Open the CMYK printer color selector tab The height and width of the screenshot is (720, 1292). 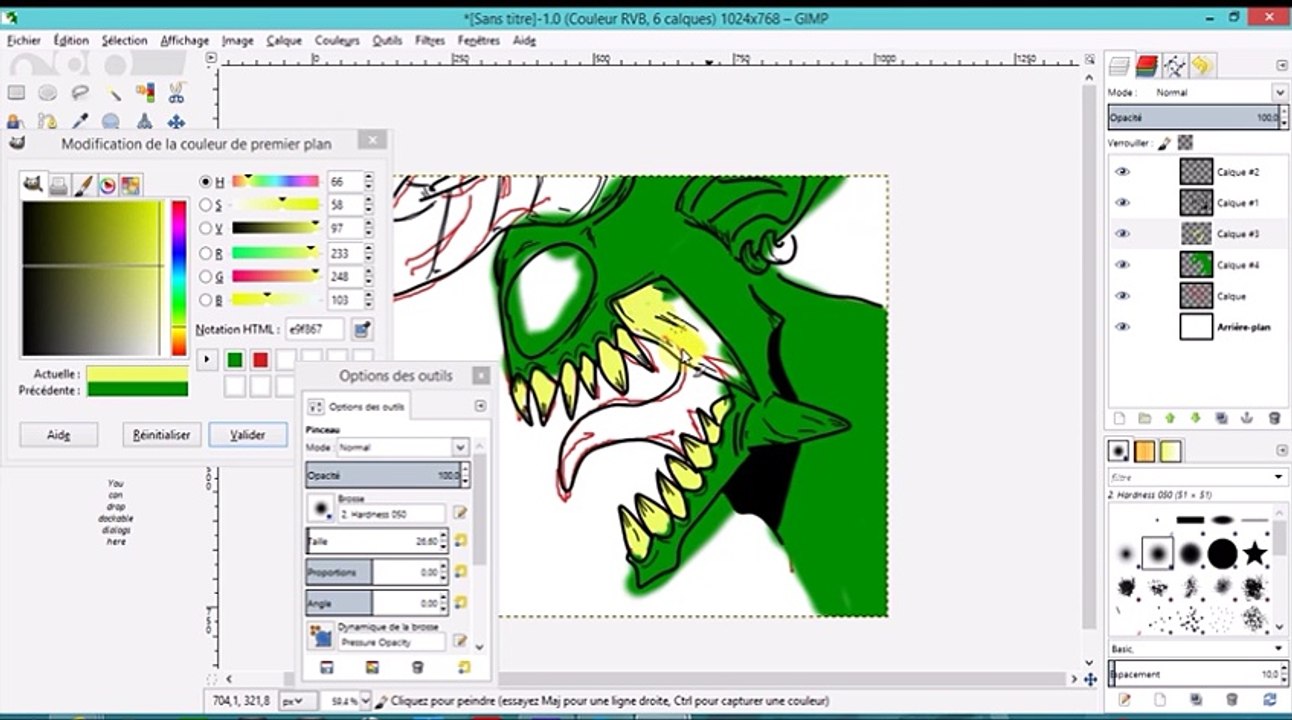click(x=59, y=185)
